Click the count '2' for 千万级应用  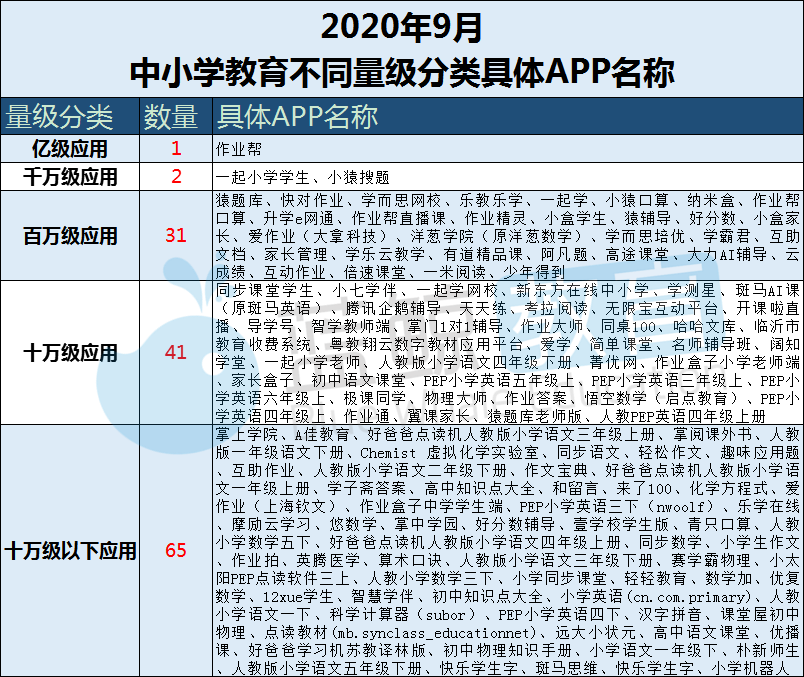[176, 176]
